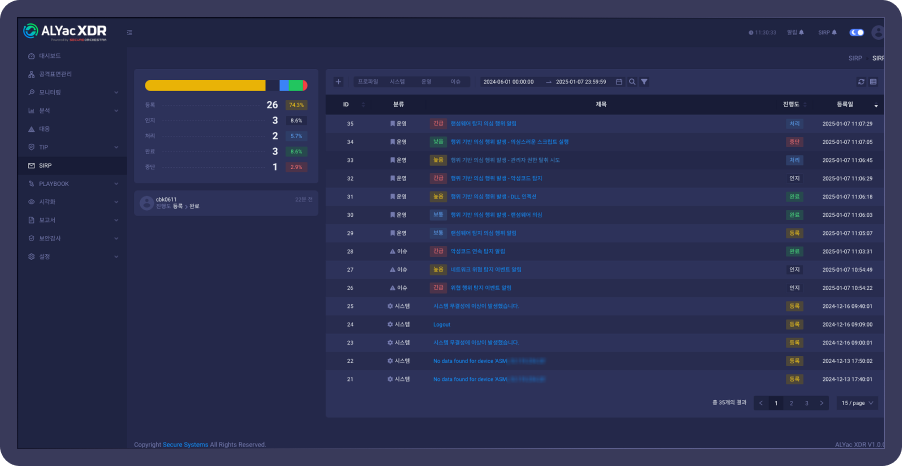
Task: Open the calendar icon in the date range
Action: click(619, 81)
